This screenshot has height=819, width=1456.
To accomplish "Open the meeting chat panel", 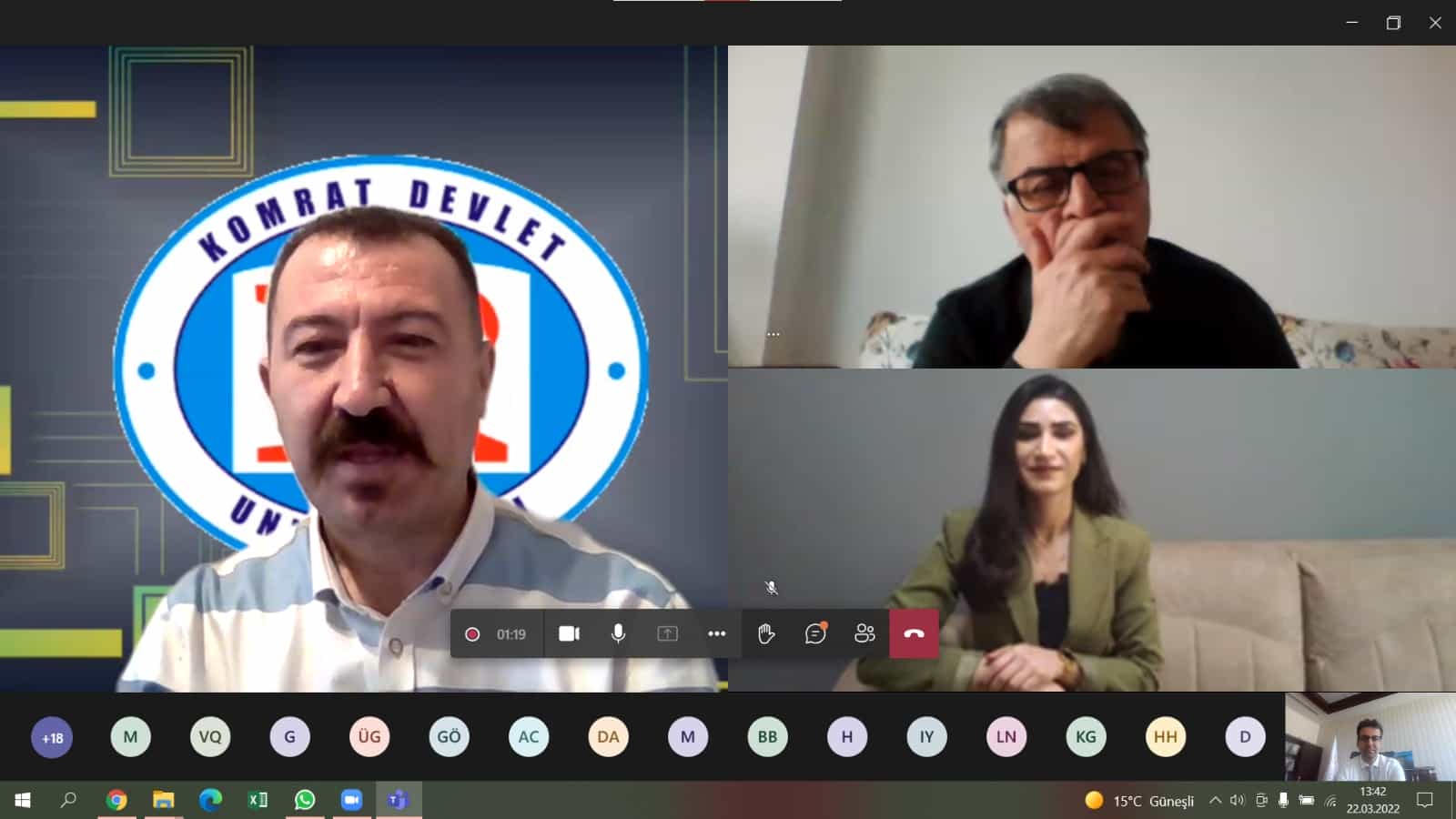I will point(815,633).
